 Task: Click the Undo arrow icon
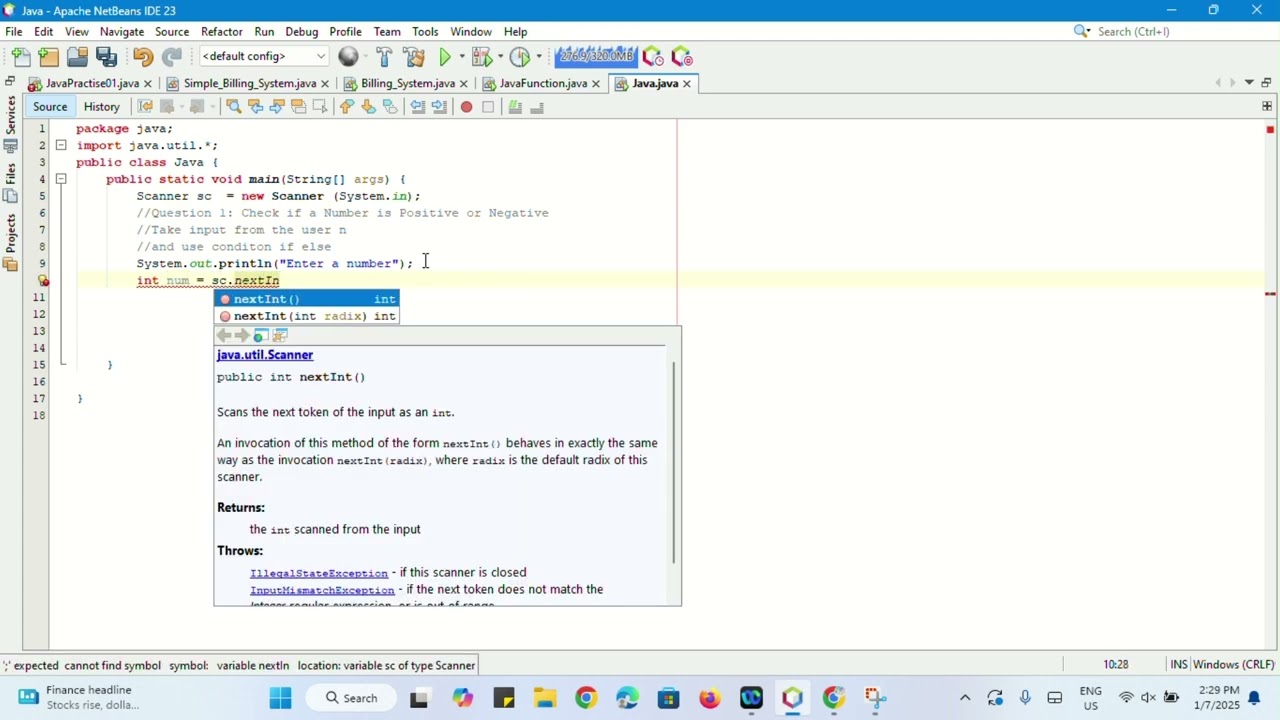click(x=143, y=57)
